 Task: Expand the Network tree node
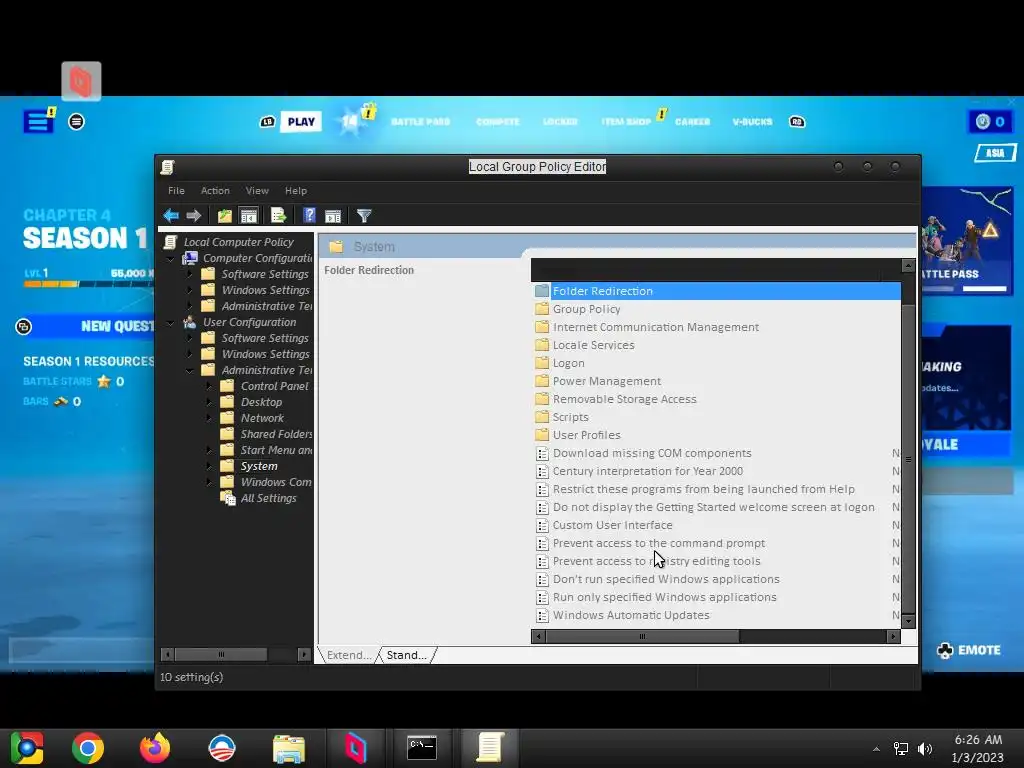[x=209, y=418]
